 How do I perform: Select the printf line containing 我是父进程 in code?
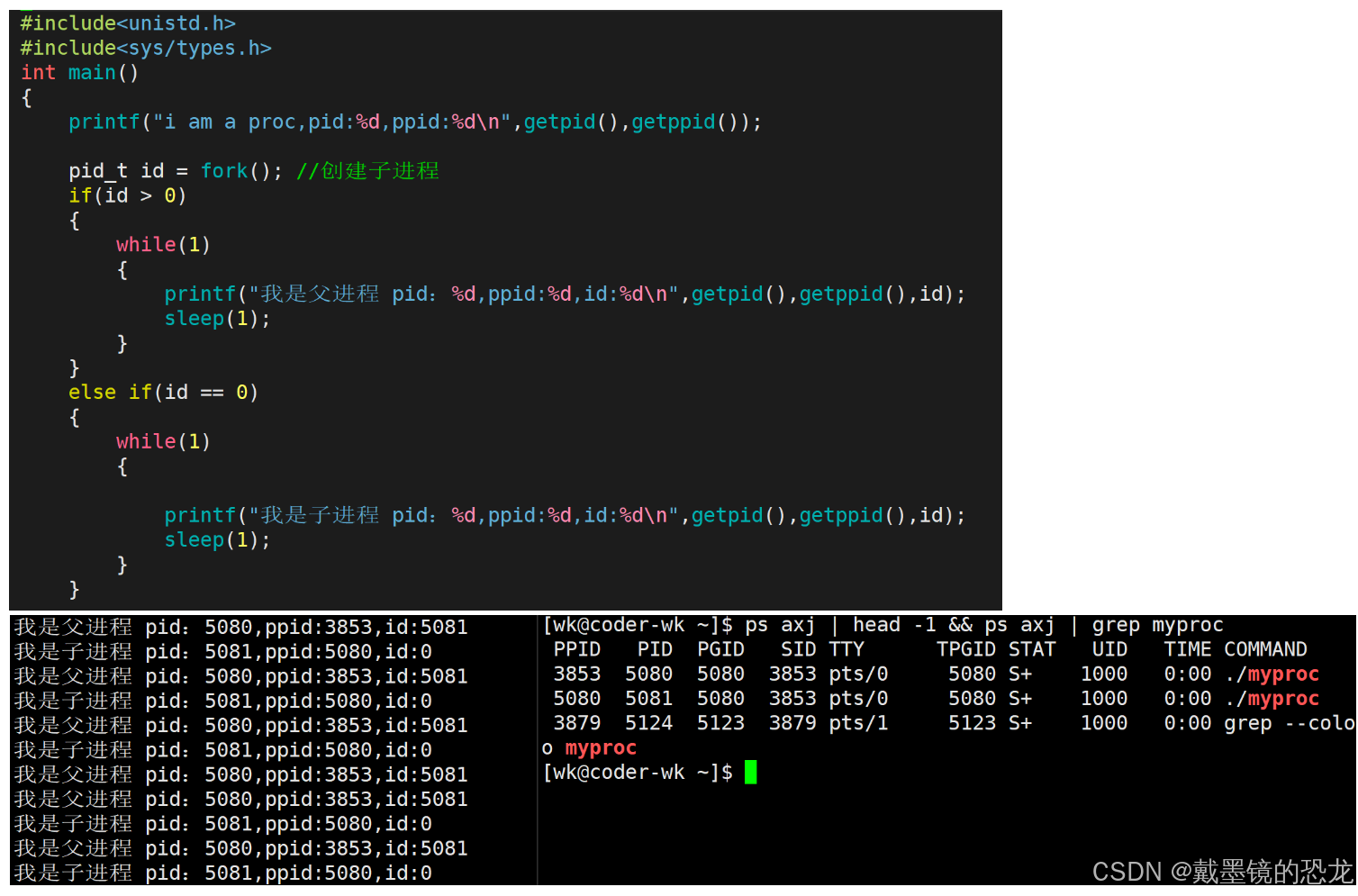click(x=565, y=294)
